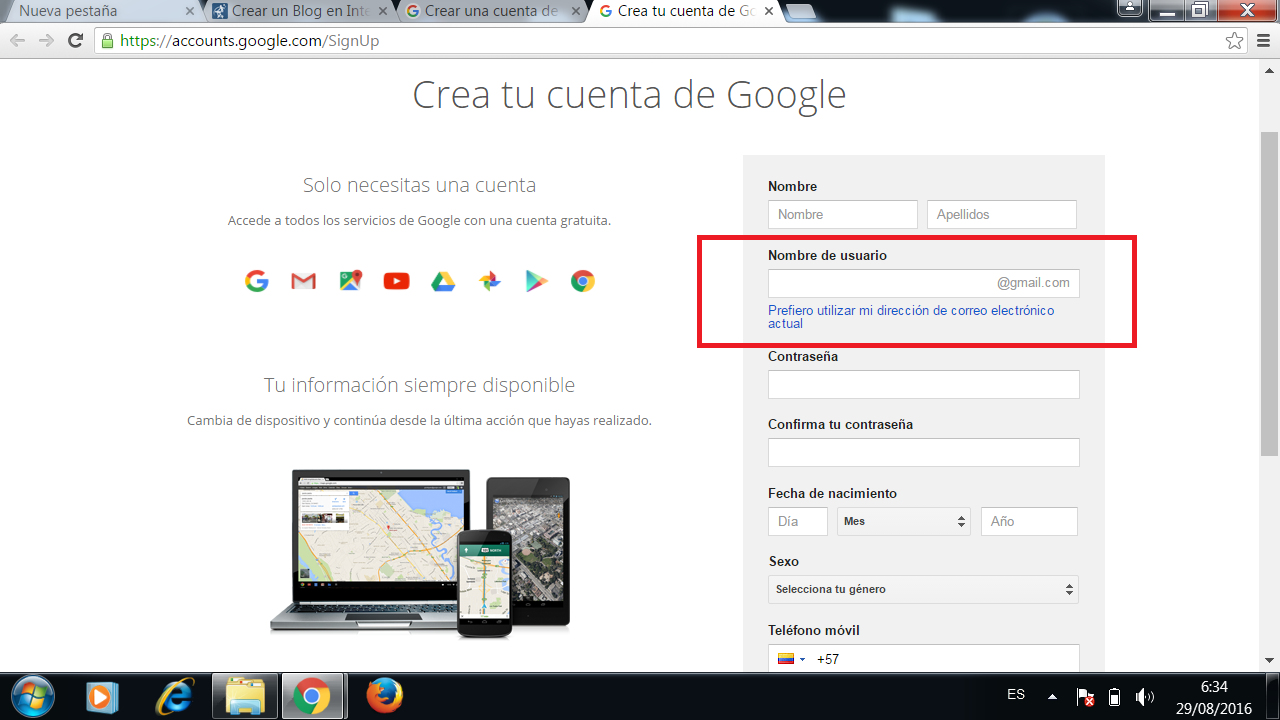
Task: Reload the page with the refresh icon
Action: click(x=75, y=41)
